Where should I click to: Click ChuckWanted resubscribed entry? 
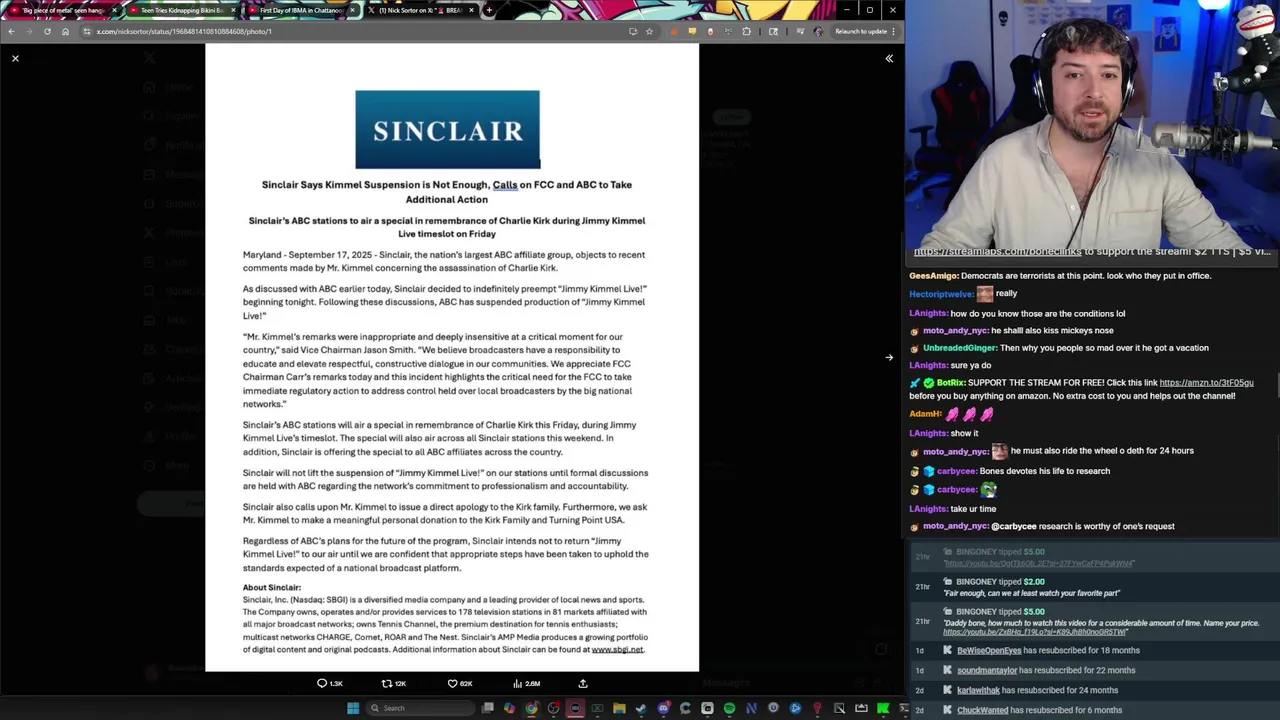tap(1094, 710)
